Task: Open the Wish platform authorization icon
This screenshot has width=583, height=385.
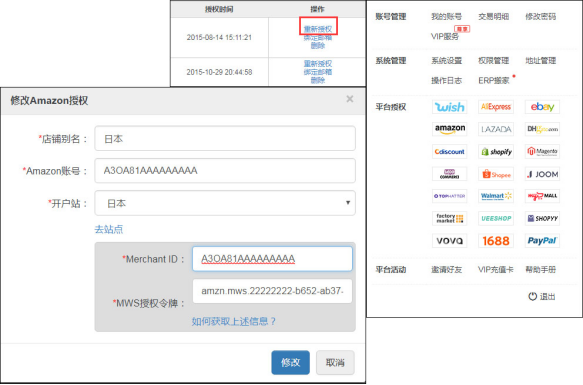Action: [450, 107]
